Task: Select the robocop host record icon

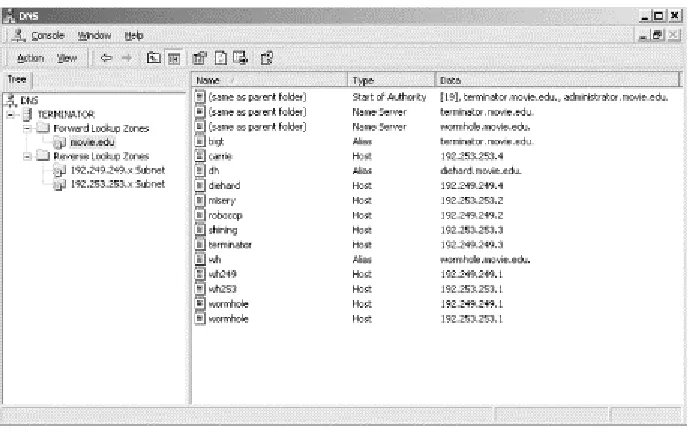Action: (x=200, y=215)
